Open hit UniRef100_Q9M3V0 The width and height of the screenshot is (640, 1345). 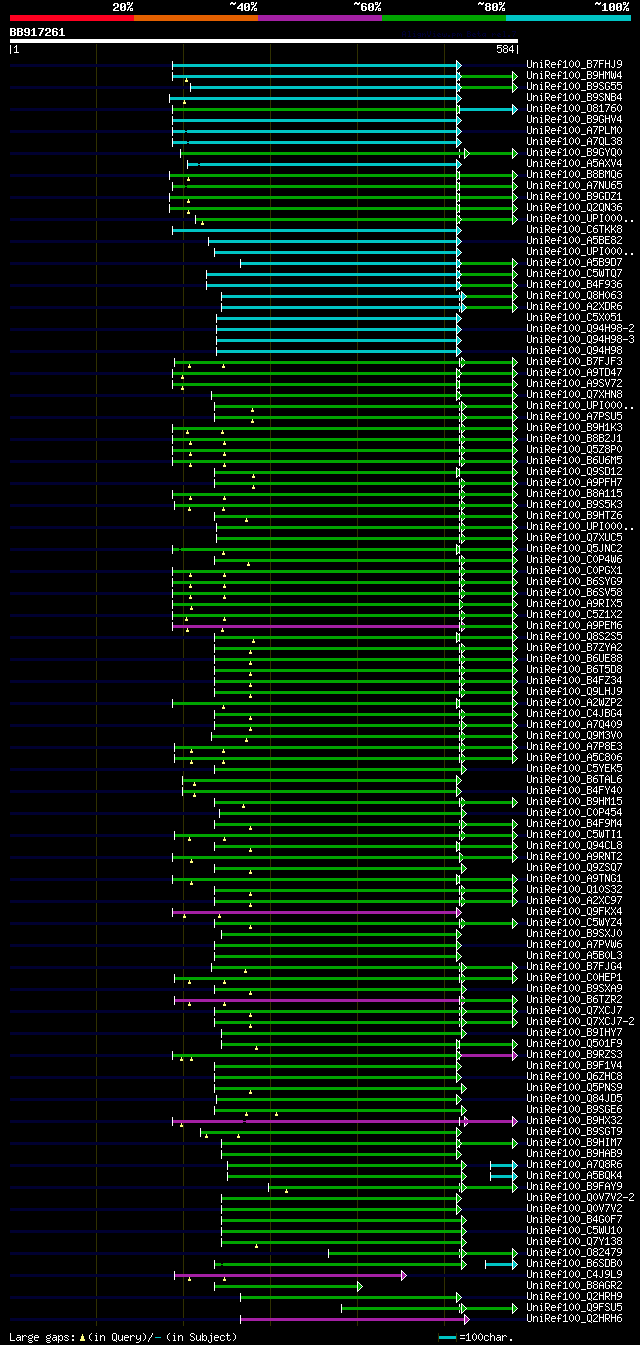coord(574,735)
